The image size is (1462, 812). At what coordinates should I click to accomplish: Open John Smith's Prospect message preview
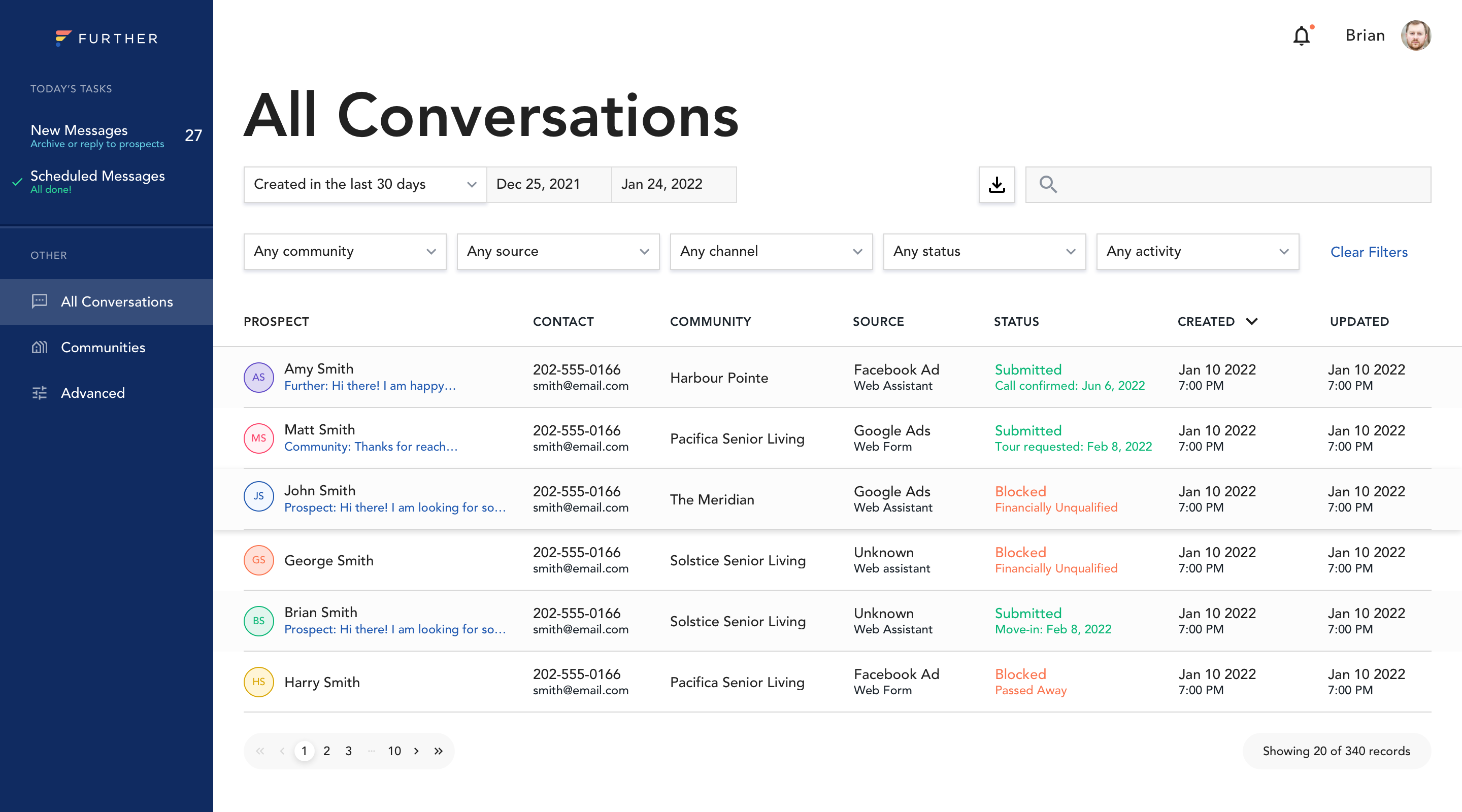coord(395,507)
